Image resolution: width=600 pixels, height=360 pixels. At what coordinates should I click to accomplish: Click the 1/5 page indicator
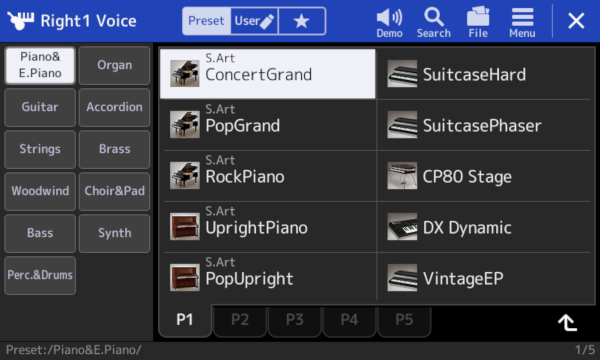click(585, 350)
